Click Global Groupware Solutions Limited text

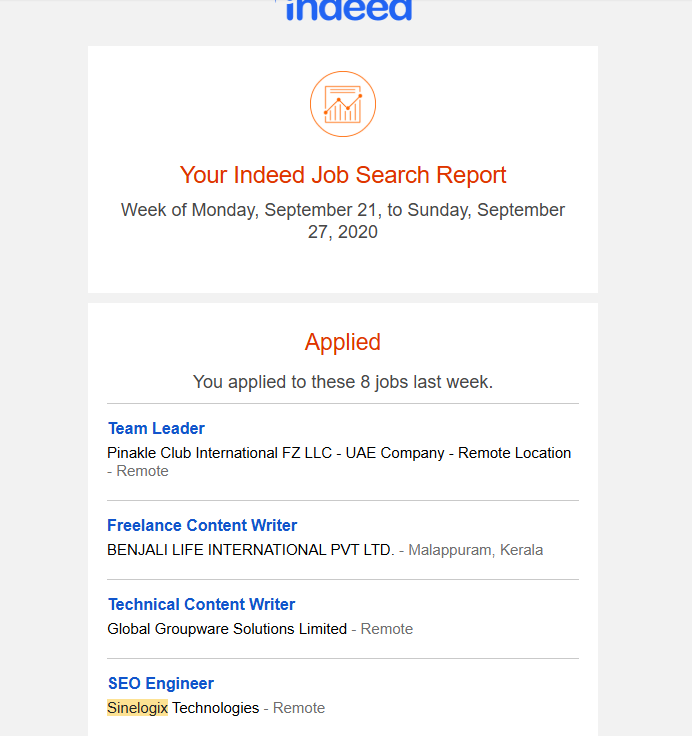pos(227,629)
